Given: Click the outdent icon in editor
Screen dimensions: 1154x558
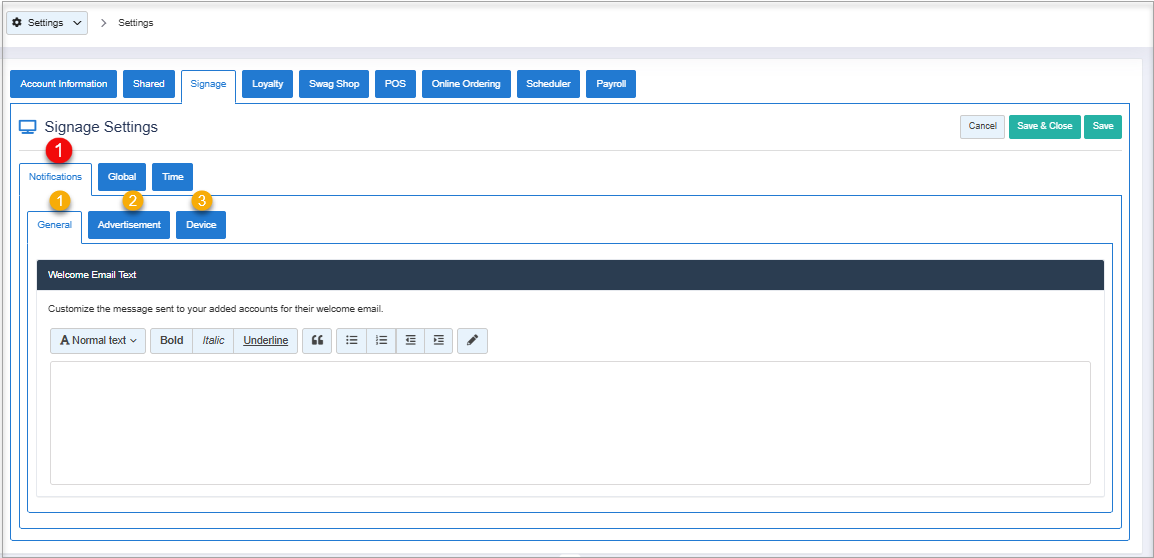Looking at the screenshot, I should [x=410, y=341].
